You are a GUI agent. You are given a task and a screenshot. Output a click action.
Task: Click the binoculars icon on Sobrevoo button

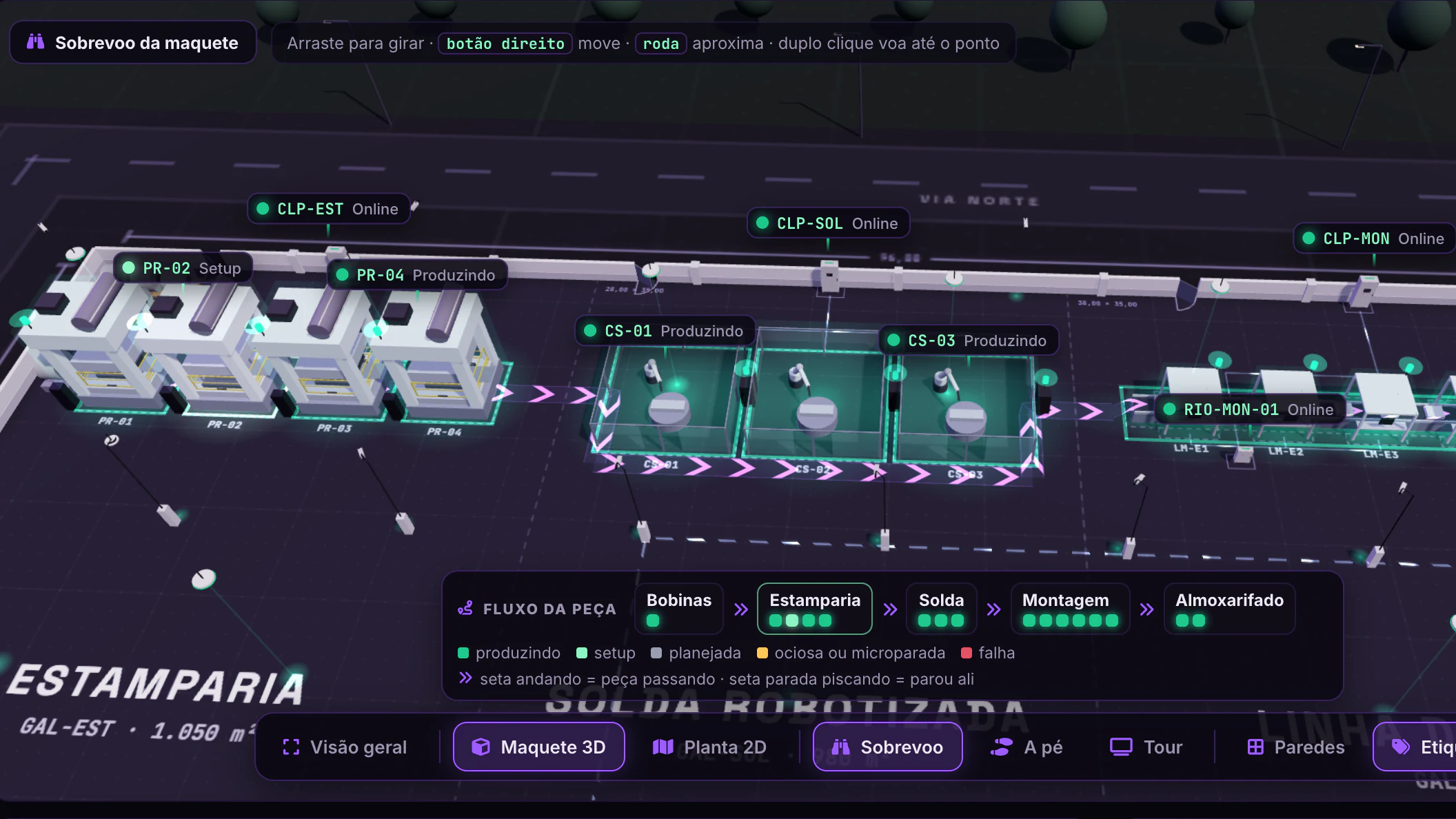[840, 747]
